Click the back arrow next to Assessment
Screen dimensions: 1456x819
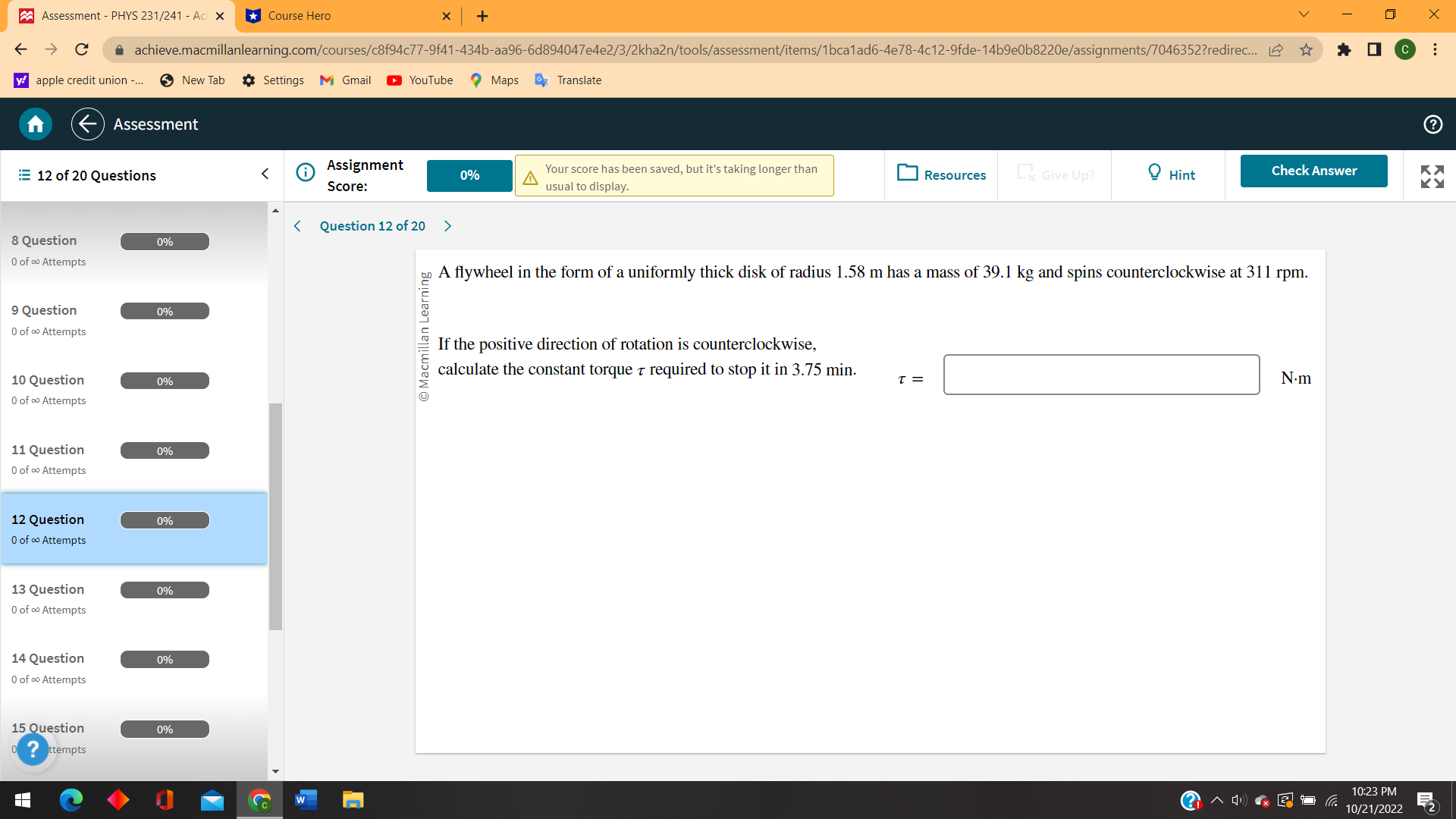pyautogui.click(x=87, y=124)
